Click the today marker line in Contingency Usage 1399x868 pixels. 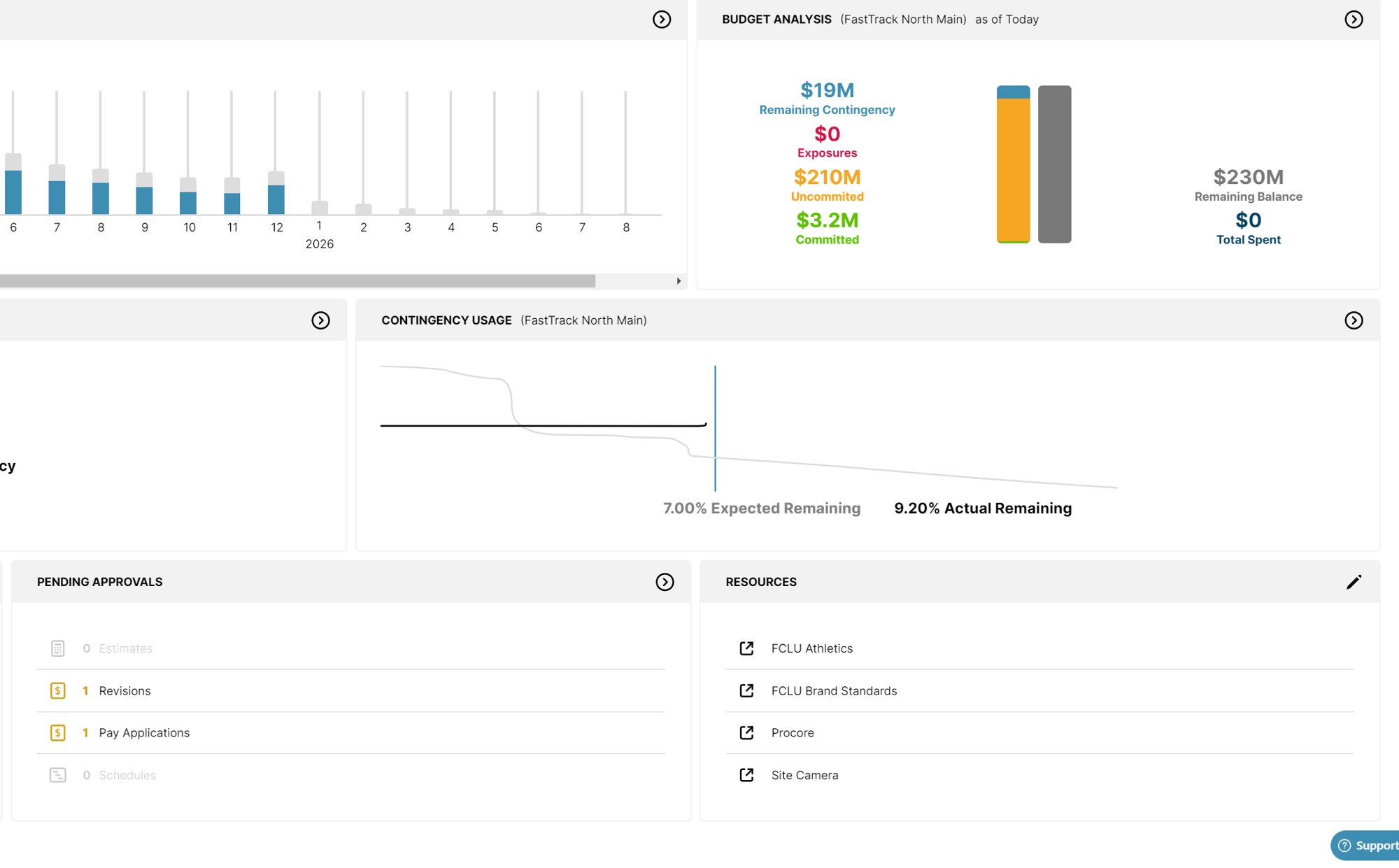pyautogui.click(x=715, y=428)
